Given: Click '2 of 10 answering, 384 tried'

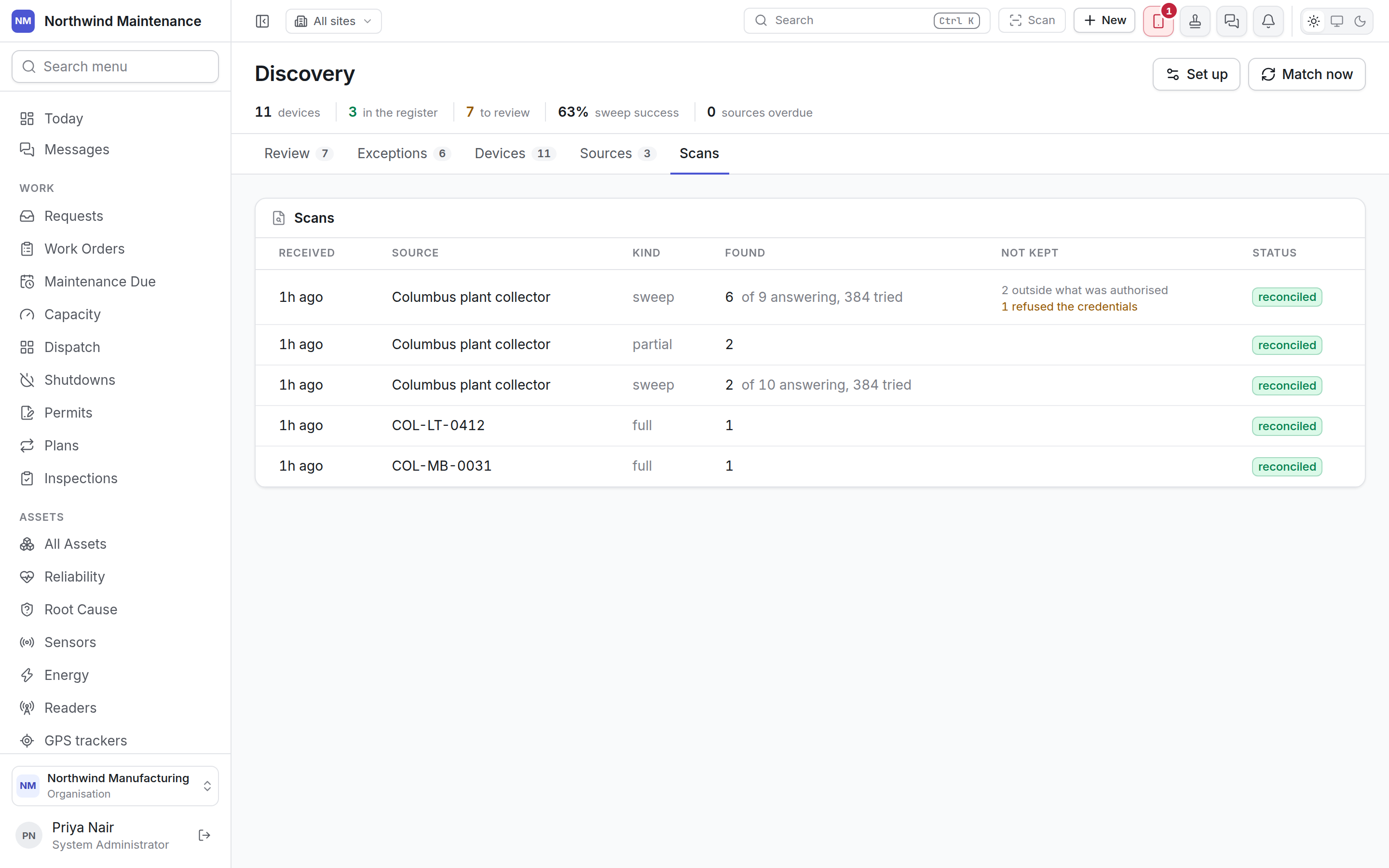Looking at the screenshot, I should tap(818, 385).
